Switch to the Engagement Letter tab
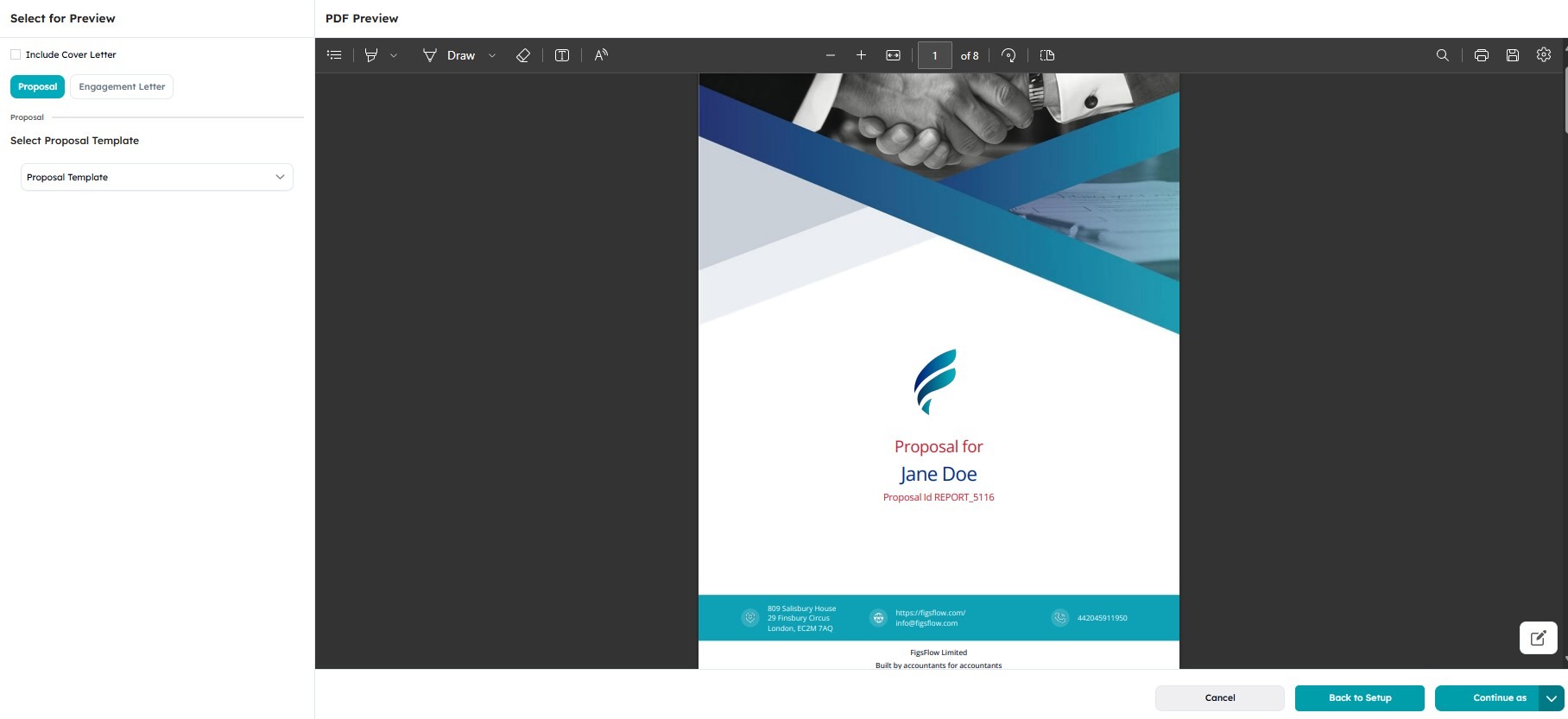Image resolution: width=1568 pixels, height=719 pixels. pyautogui.click(x=122, y=86)
